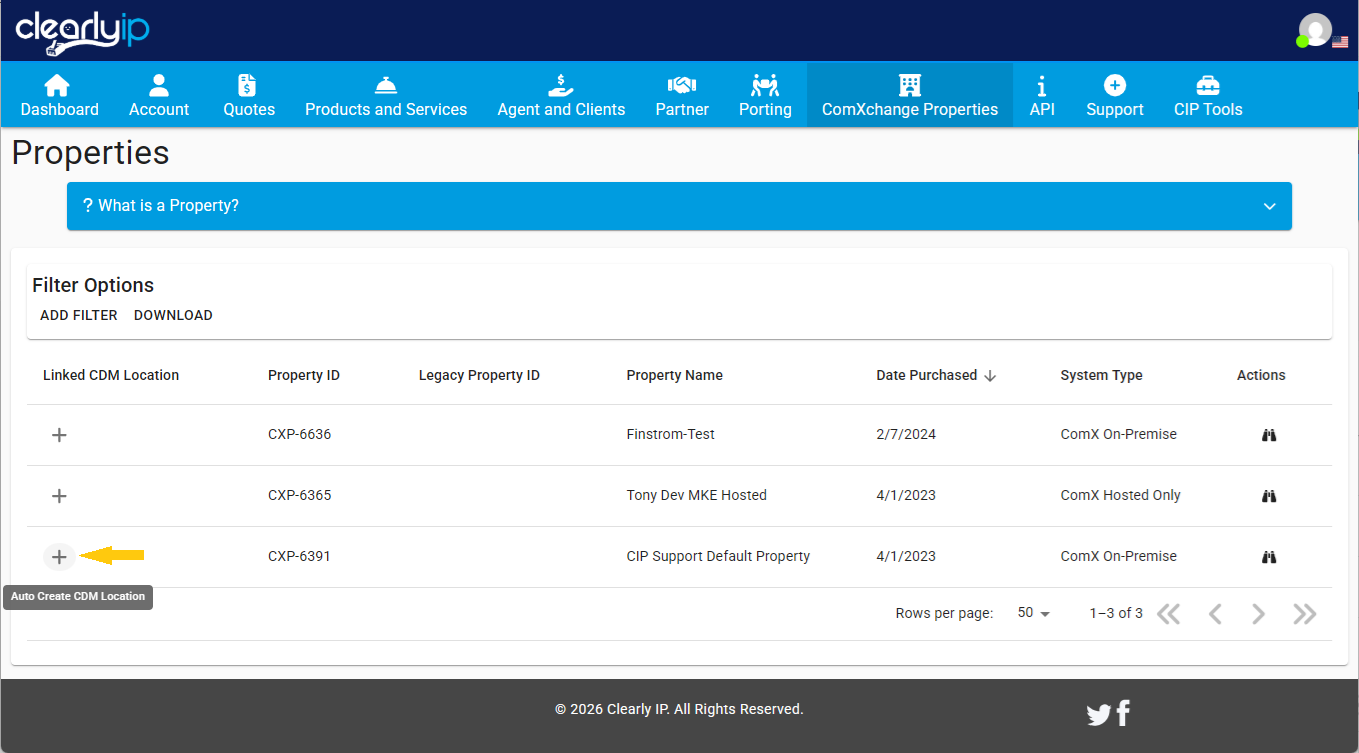The width and height of the screenshot is (1359, 753).
Task: Click ADD FILTER under Filter Options
Action: click(78, 314)
